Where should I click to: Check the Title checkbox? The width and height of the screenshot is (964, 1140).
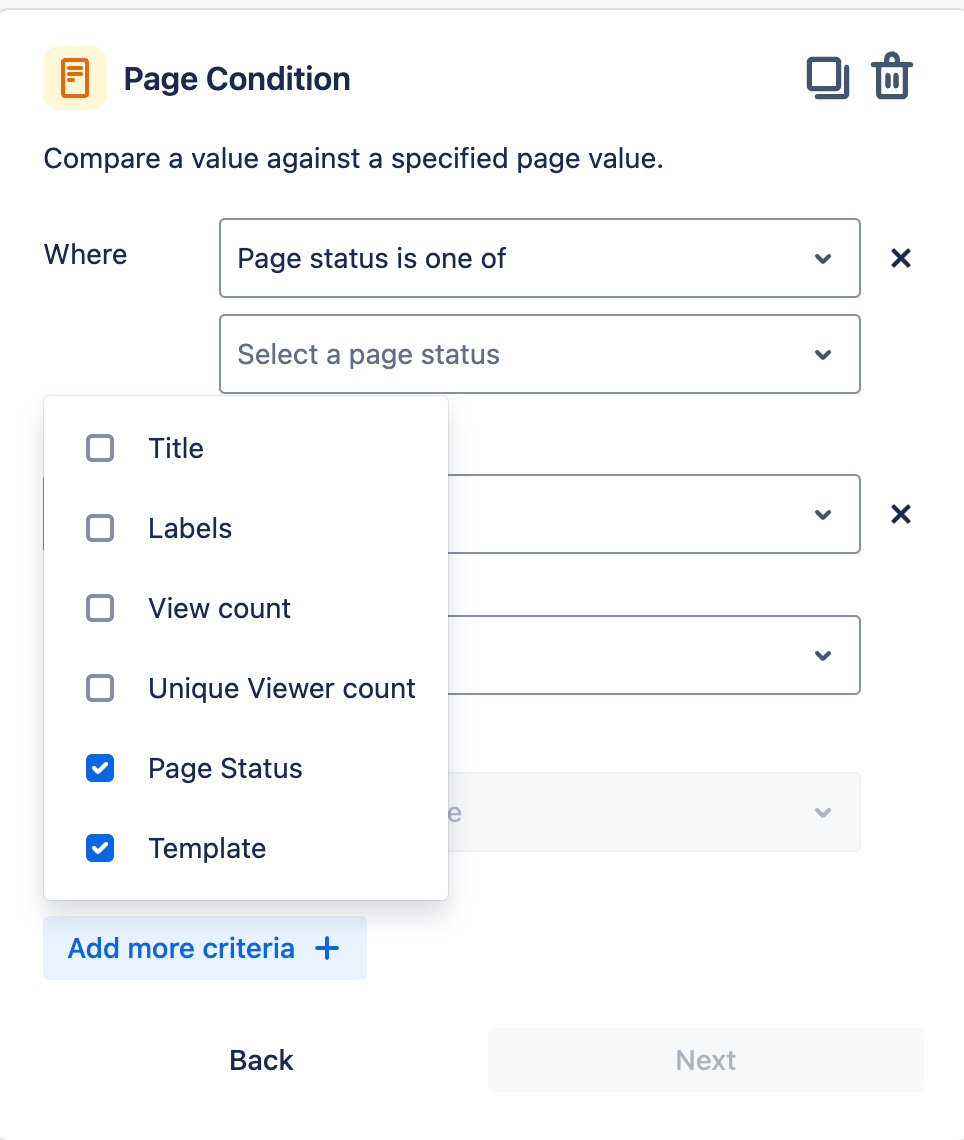pyautogui.click(x=100, y=449)
